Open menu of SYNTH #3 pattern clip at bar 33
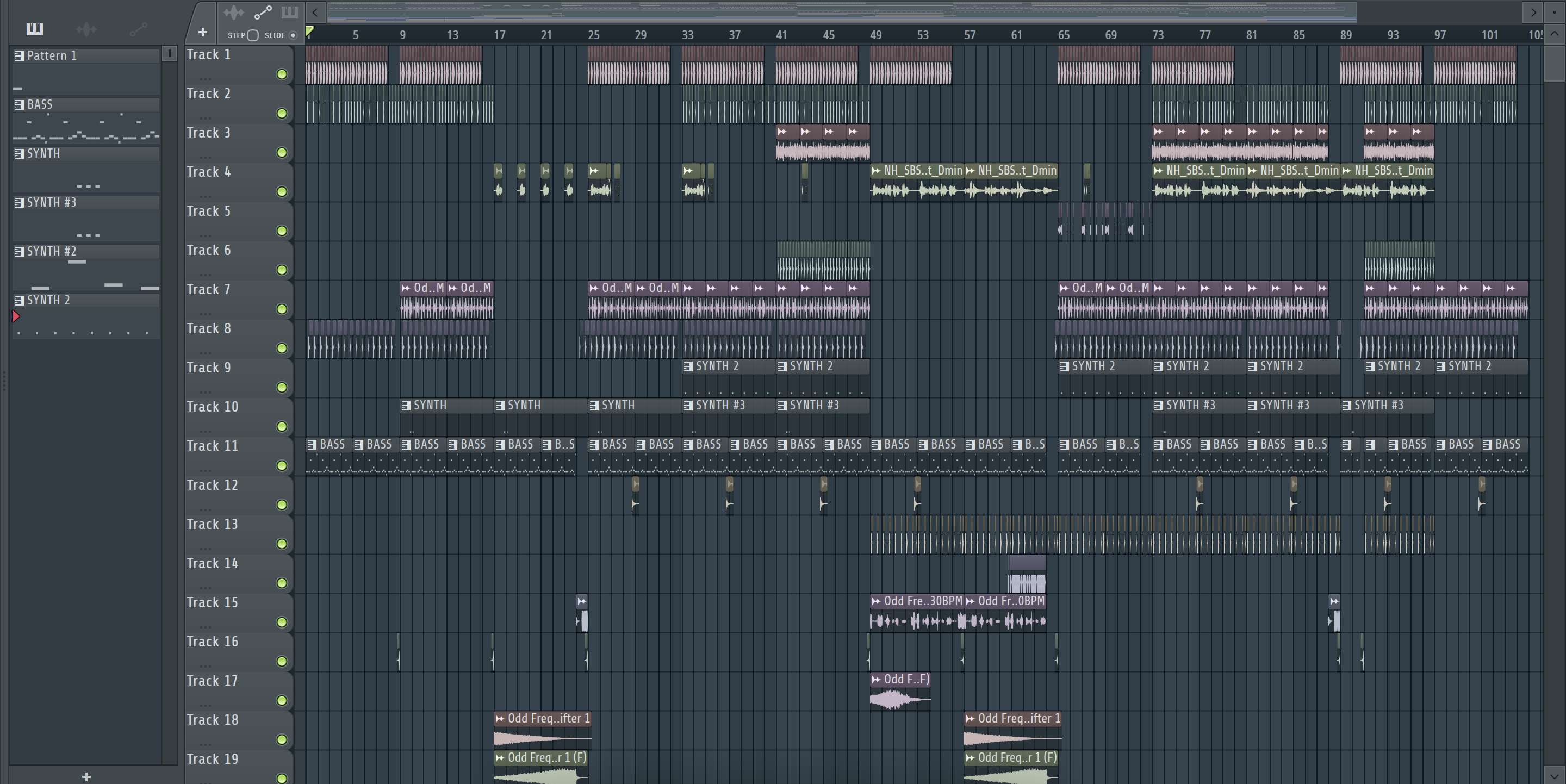Screen dimensions: 1566x784 [x=688, y=406]
